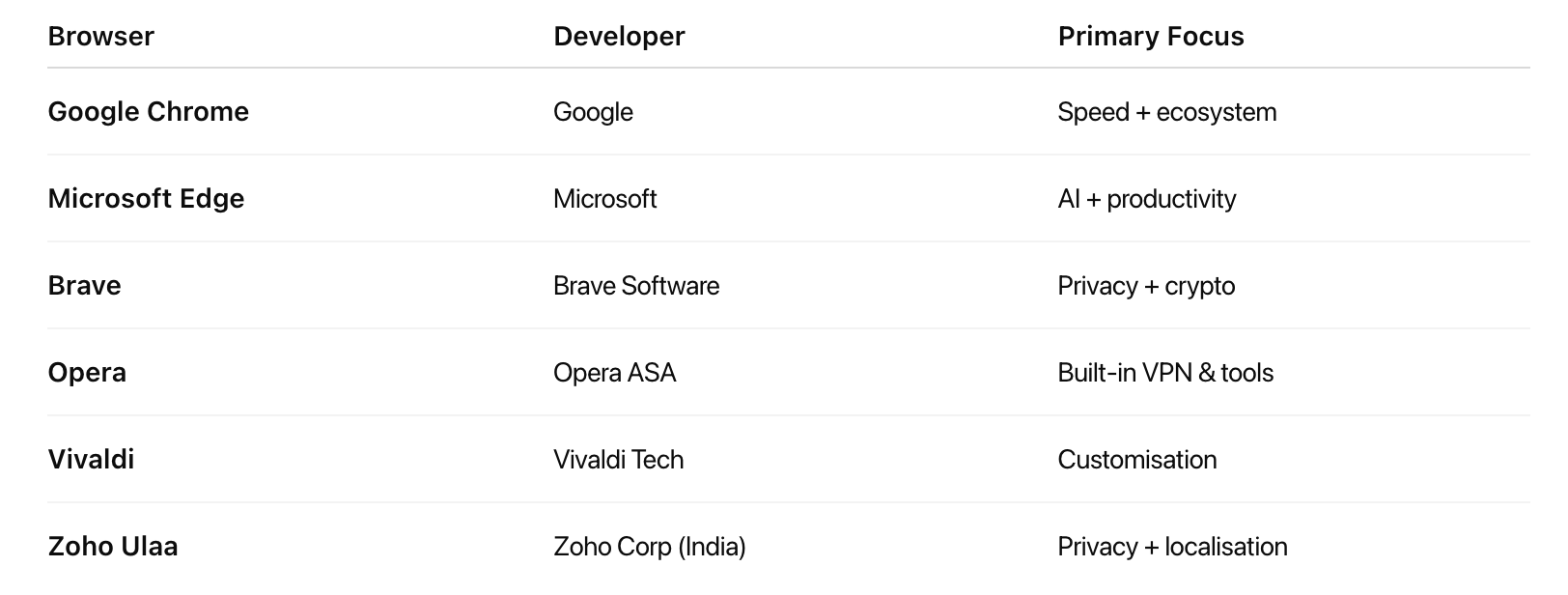Viewport: 1568px width, 595px height.
Task: Click the Zoho Corp (India) cell
Action: click(649, 547)
